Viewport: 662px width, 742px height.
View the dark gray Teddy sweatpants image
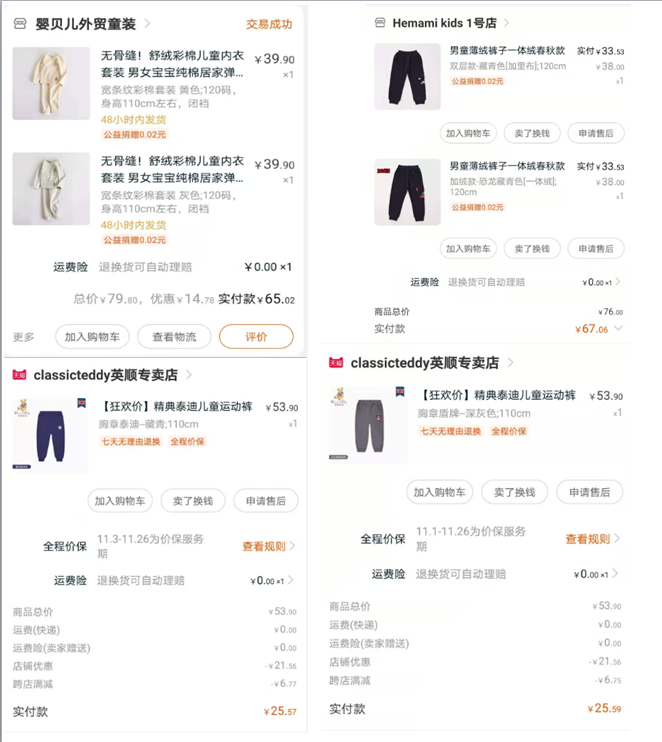pos(368,424)
